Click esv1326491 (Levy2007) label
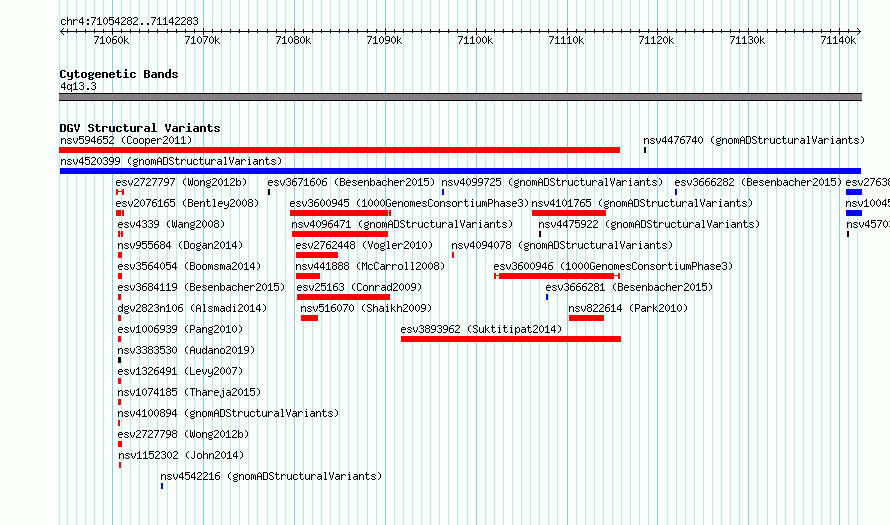Screen dimensions: 890x525 [180, 371]
